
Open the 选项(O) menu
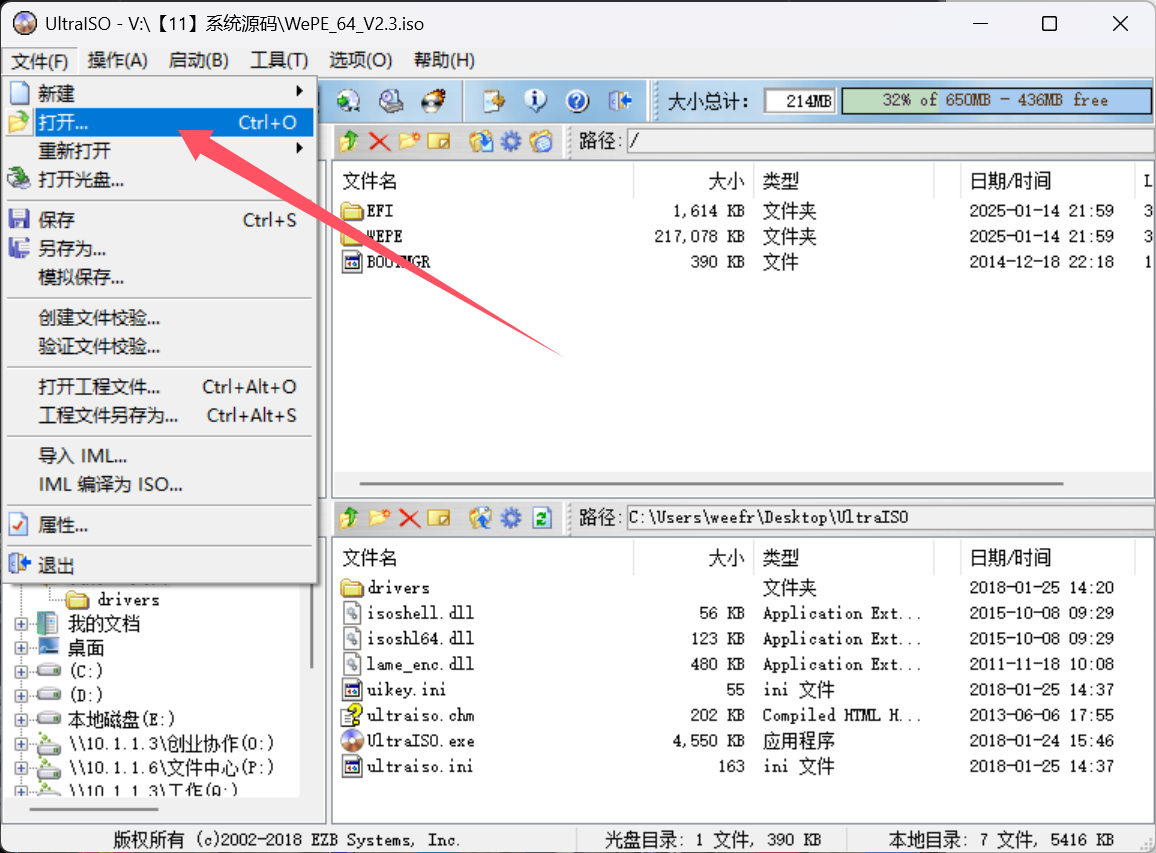[361, 60]
